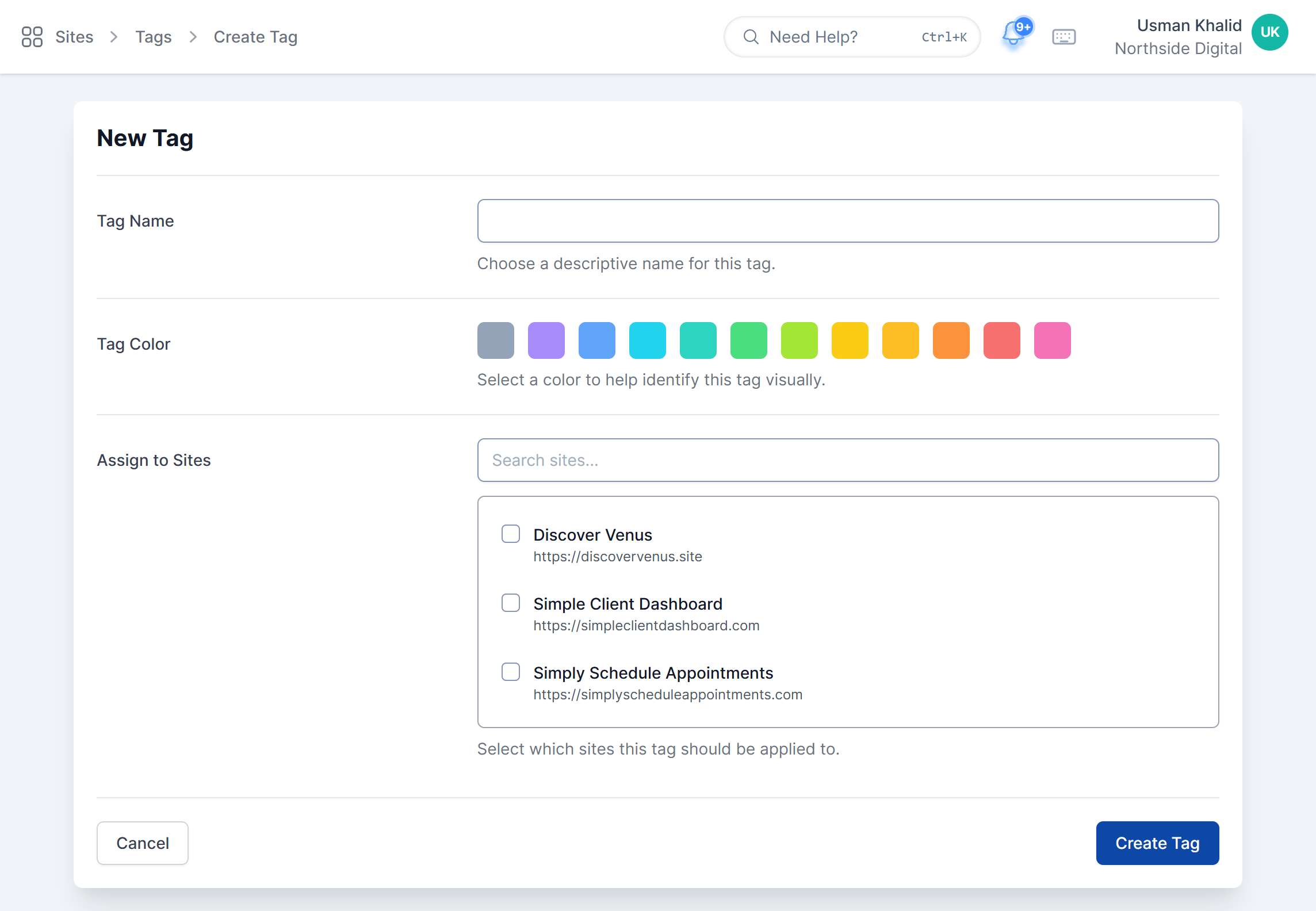Click the UK user avatar

coord(1269,32)
